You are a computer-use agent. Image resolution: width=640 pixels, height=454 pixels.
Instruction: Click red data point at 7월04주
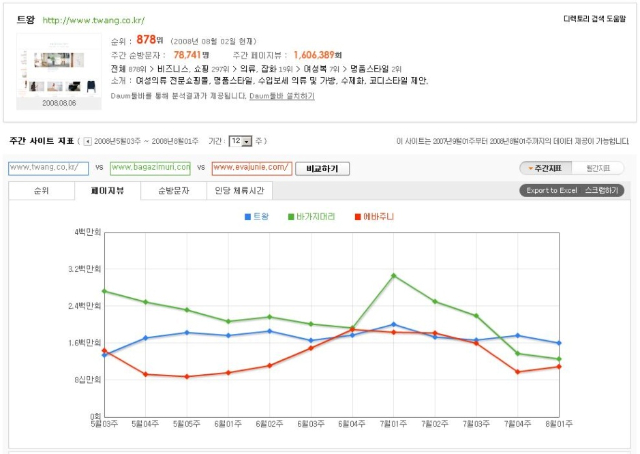(x=518, y=372)
